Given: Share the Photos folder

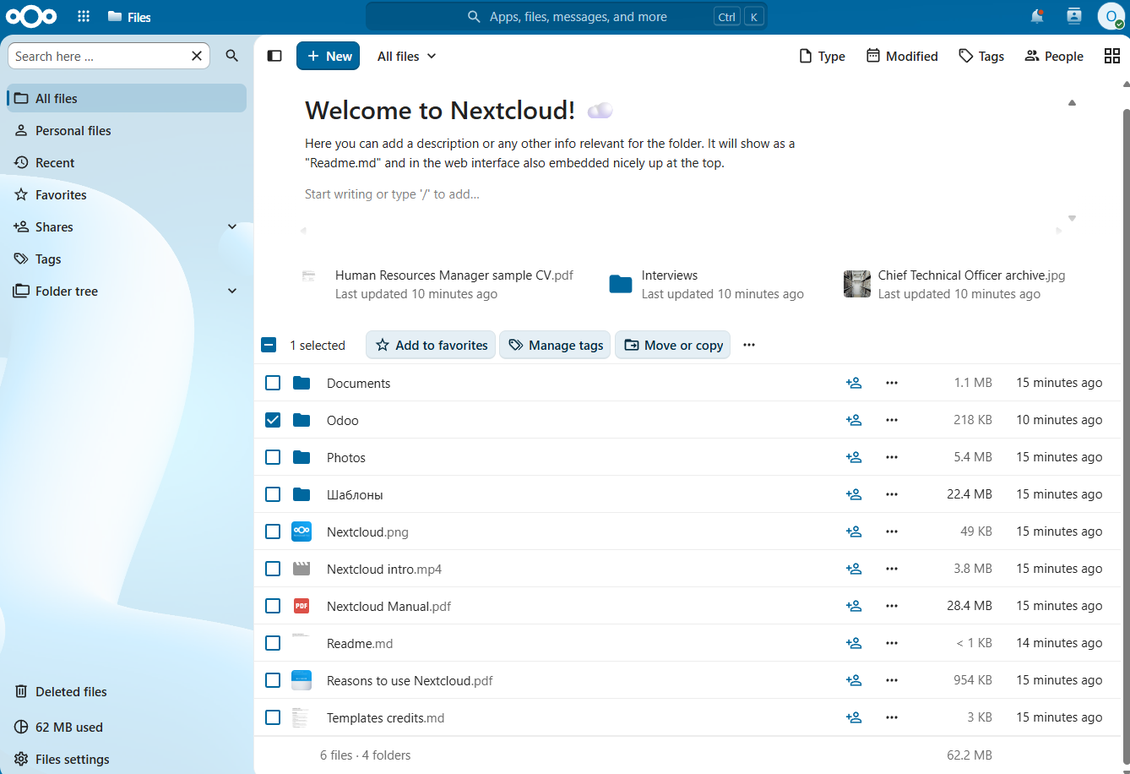Looking at the screenshot, I should click(853, 457).
